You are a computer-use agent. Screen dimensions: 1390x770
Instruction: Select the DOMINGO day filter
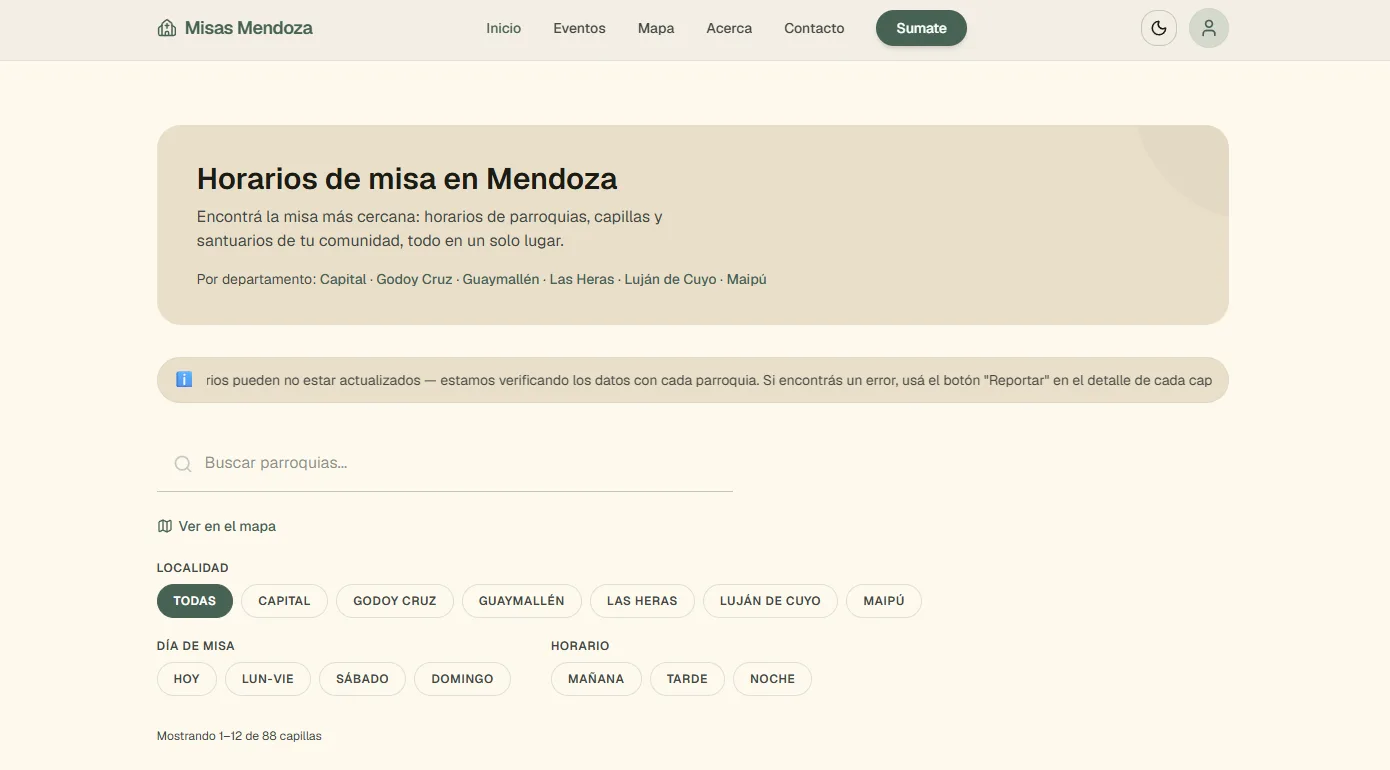click(462, 678)
